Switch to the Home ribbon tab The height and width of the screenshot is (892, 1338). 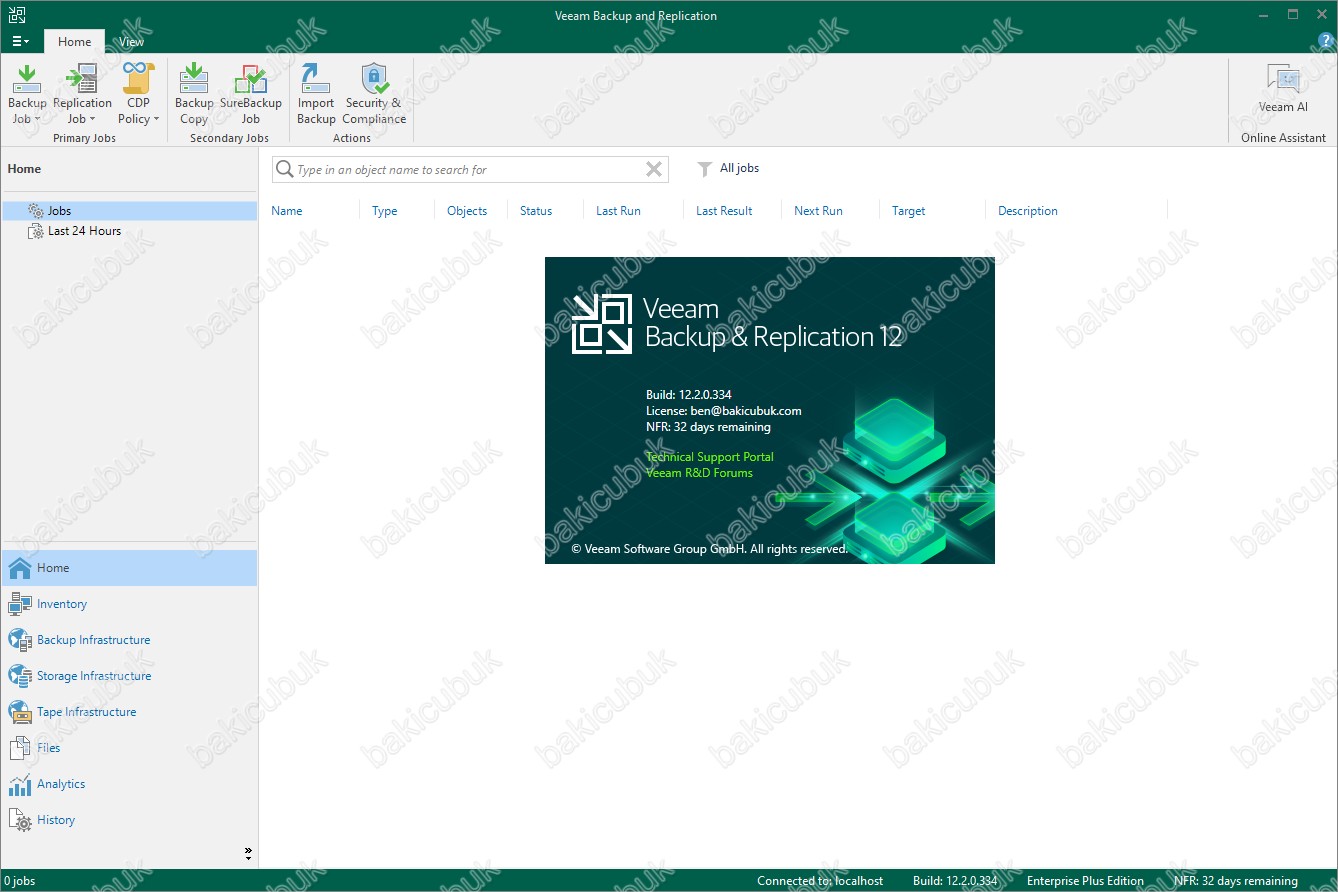[x=74, y=42]
